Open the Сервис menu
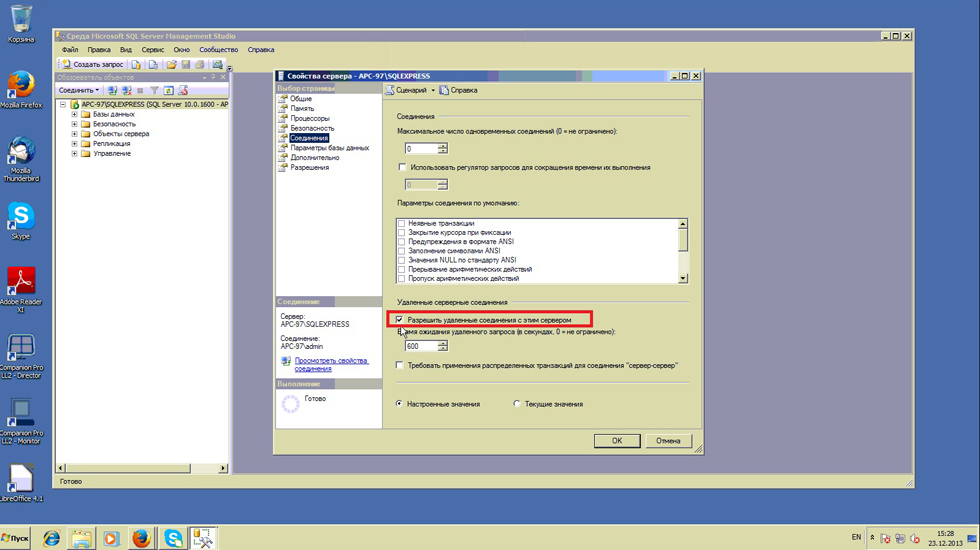980x550 pixels. coord(152,49)
